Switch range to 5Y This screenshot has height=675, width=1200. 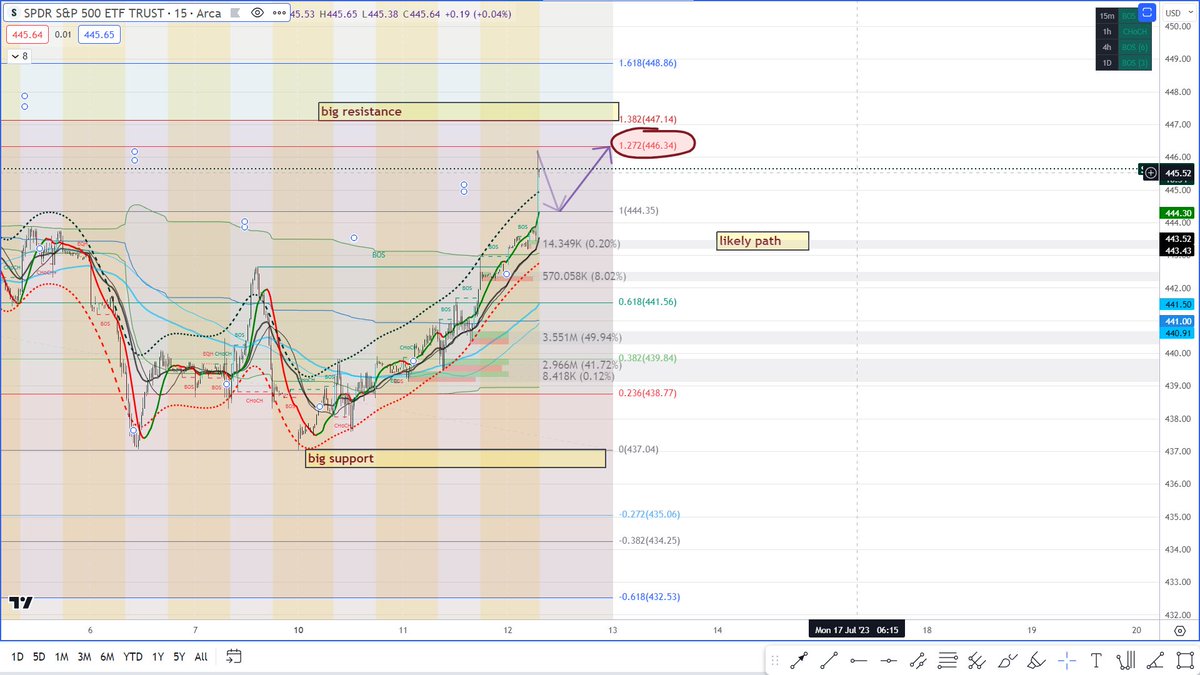(179, 657)
